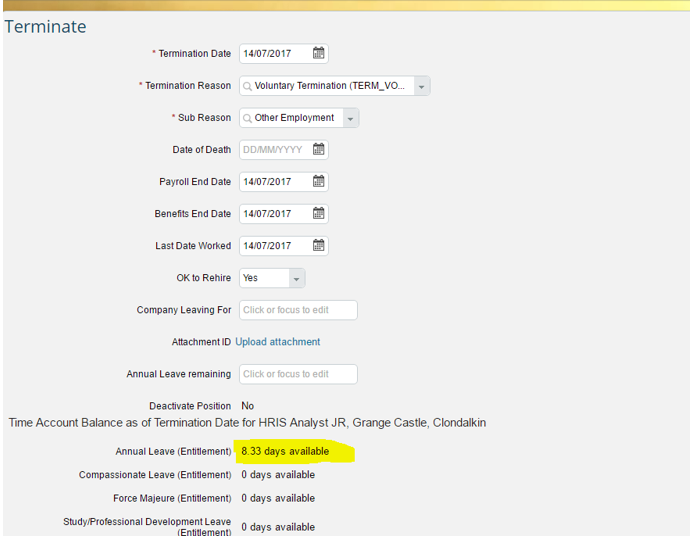Click the '8.33 days available' value
Viewport: 695px width, 540px height.
pyautogui.click(x=285, y=451)
